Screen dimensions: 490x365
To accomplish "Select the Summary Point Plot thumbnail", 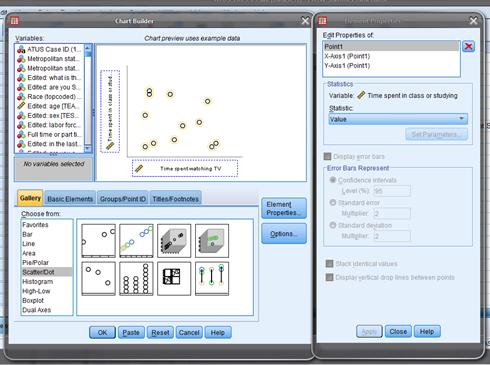I will [98, 279].
